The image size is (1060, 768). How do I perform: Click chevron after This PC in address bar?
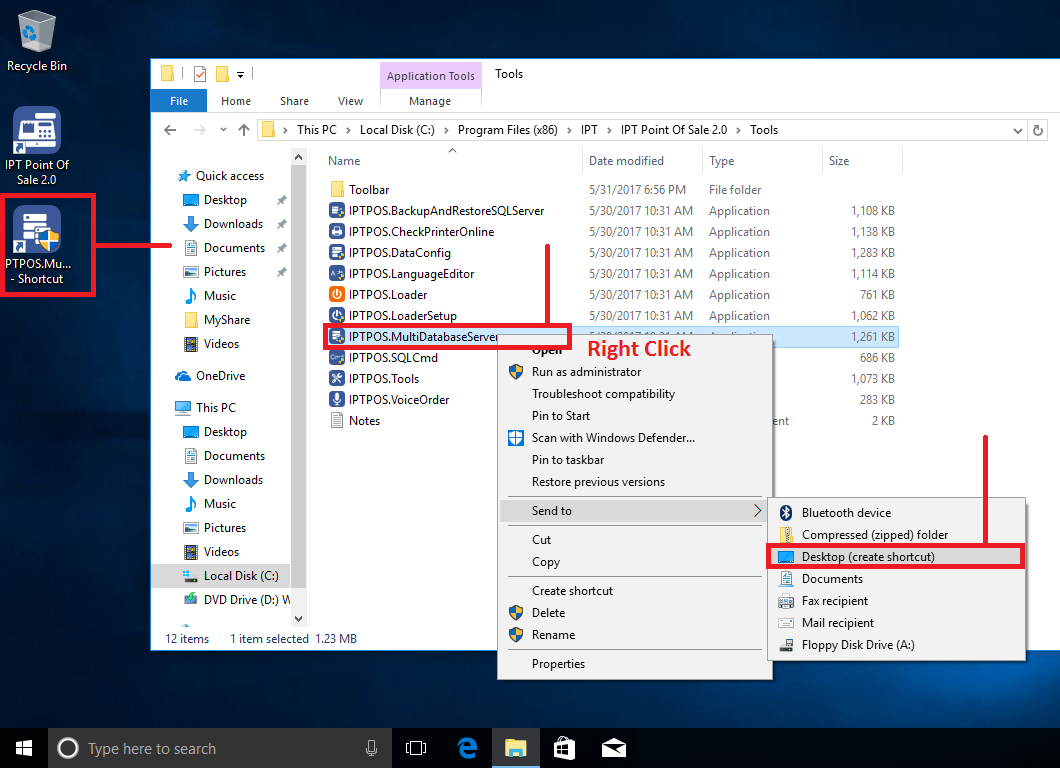(x=348, y=130)
